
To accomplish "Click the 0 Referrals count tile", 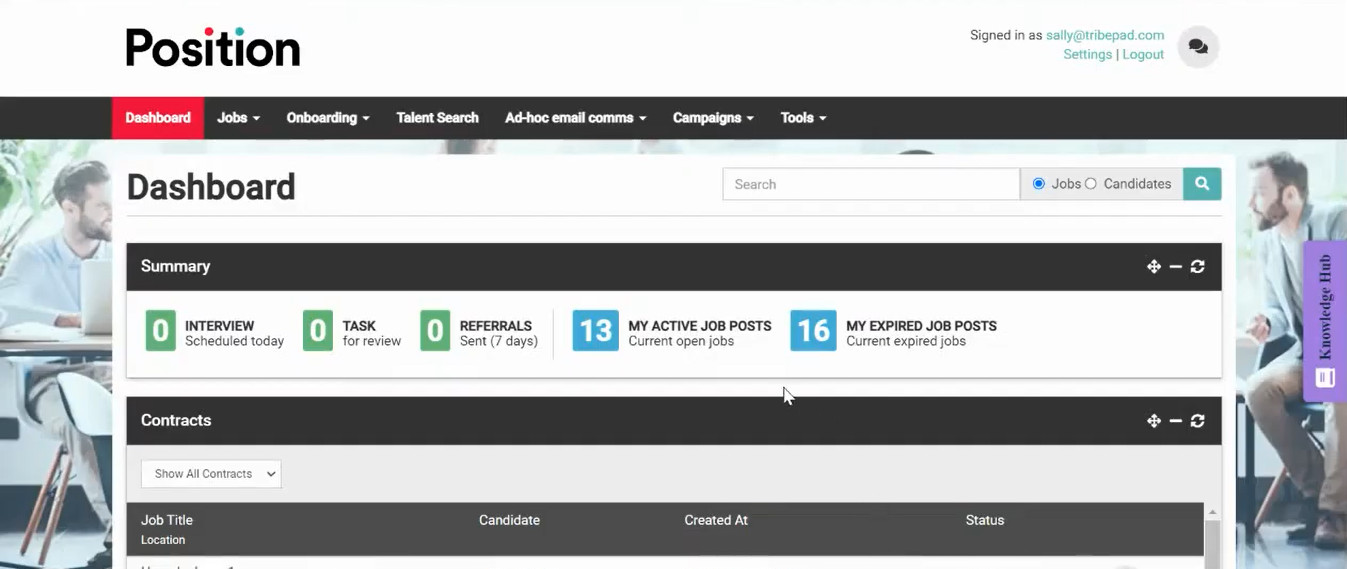I will click(435, 331).
